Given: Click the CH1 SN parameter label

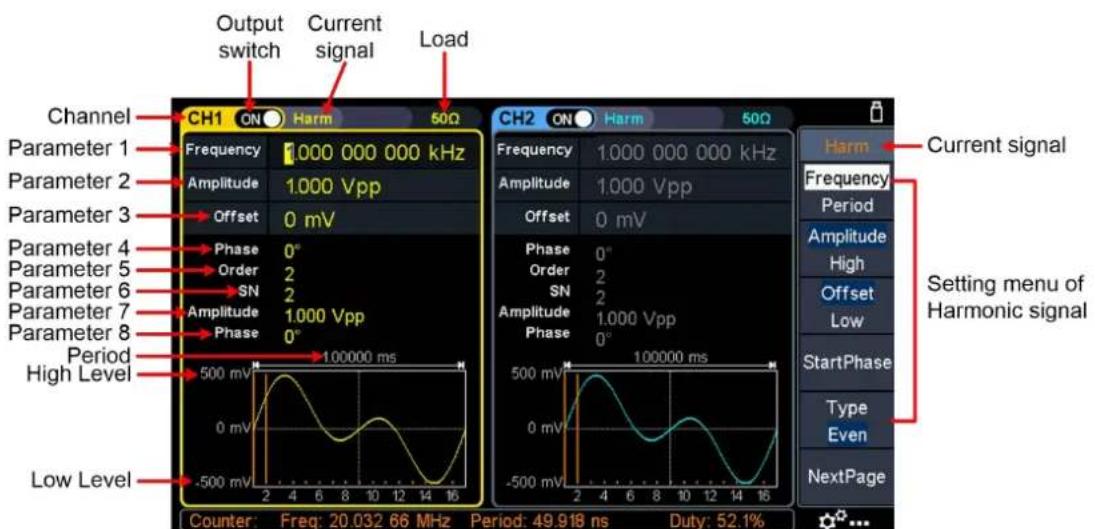Looking at the screenshot, I should point(250,290).
